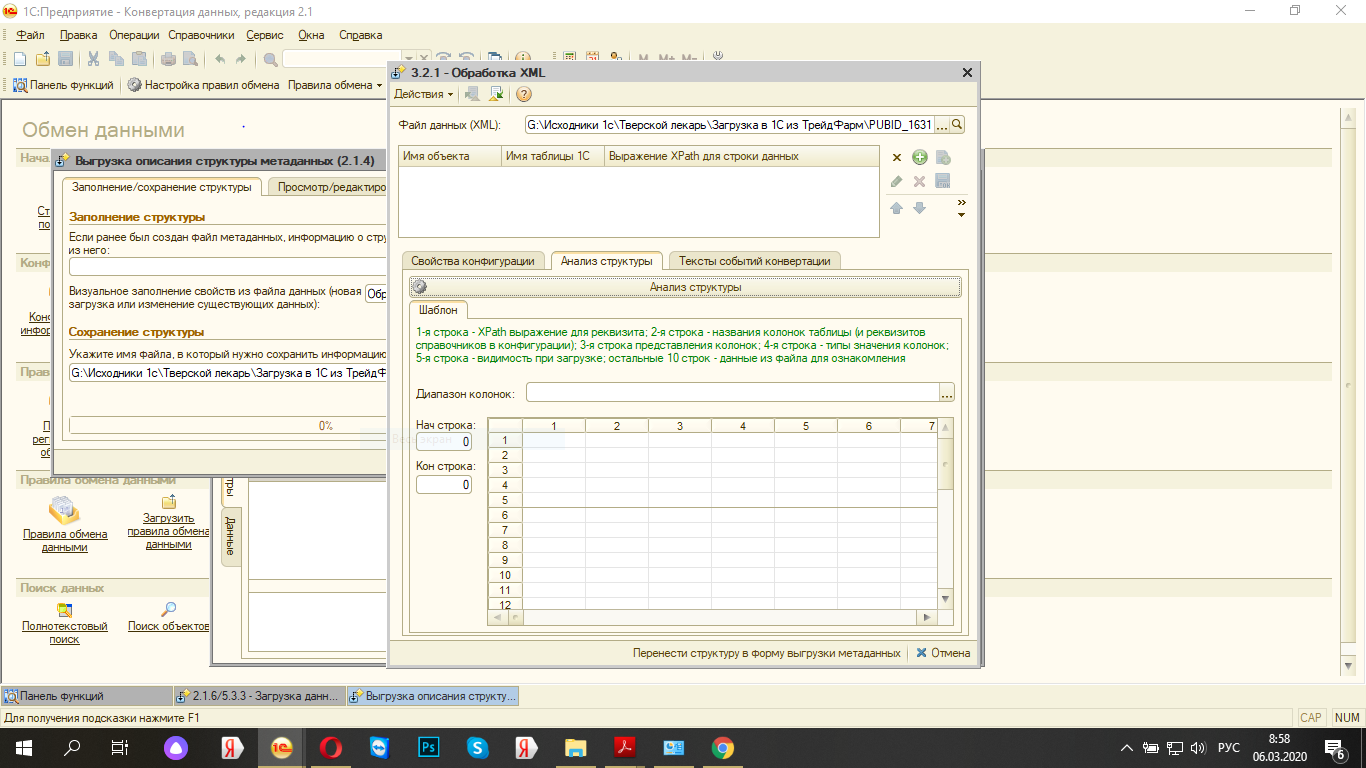1366x768 pixels.
Task: Click the pencil edit row icon
Action: [897, 181]
